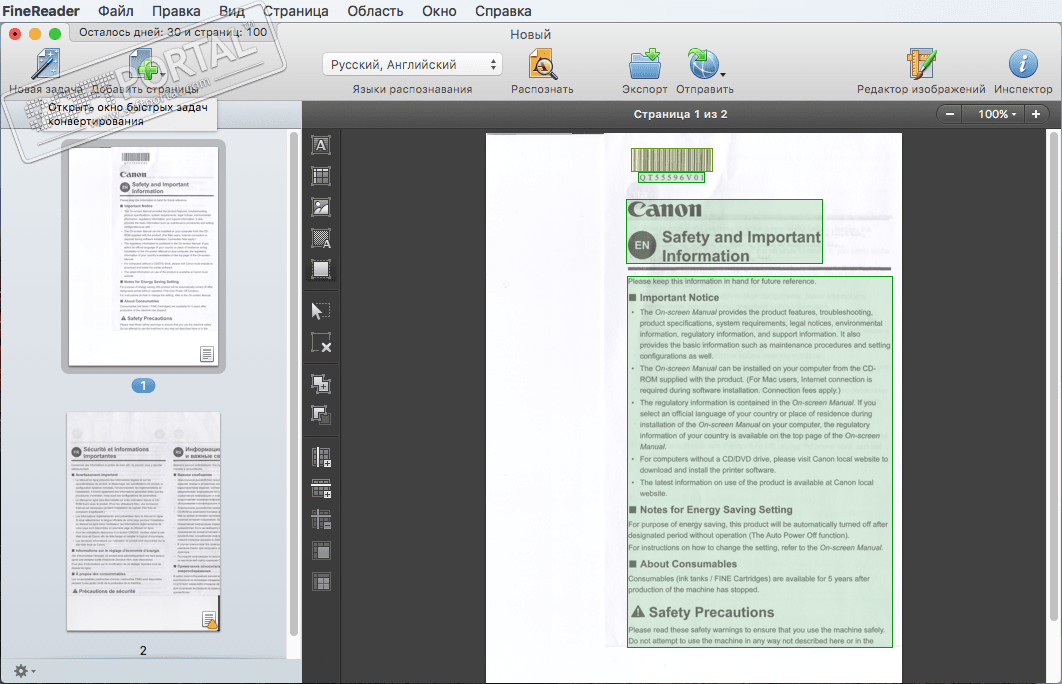Click the New Task wand icon
This screenshot has height=684, width=1062.
tap(46, 64)
